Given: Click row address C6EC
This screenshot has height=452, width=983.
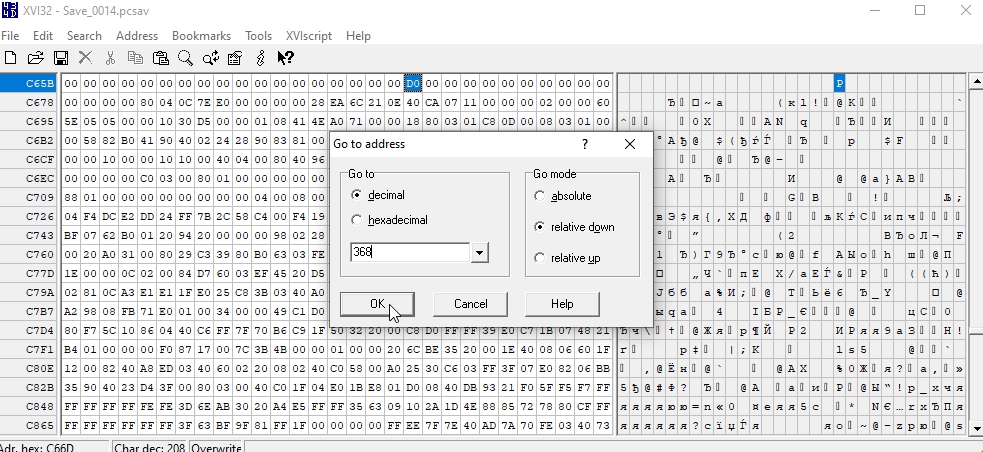Looking at the screenshot, I should click(29, 178).
